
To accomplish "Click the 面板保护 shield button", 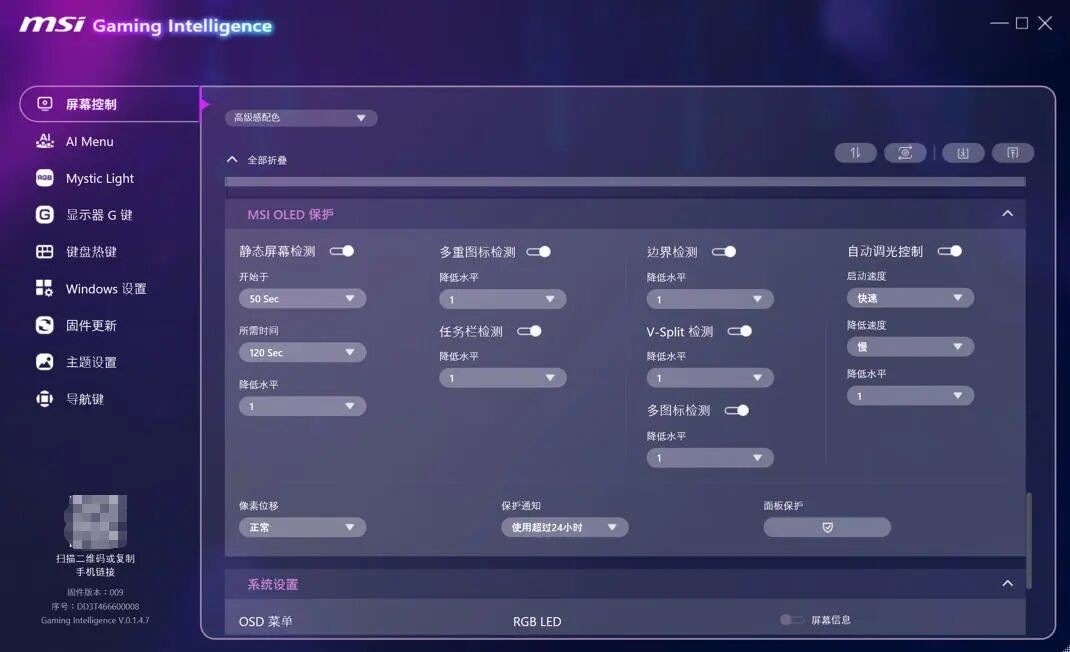I will [x=827, y=527].
